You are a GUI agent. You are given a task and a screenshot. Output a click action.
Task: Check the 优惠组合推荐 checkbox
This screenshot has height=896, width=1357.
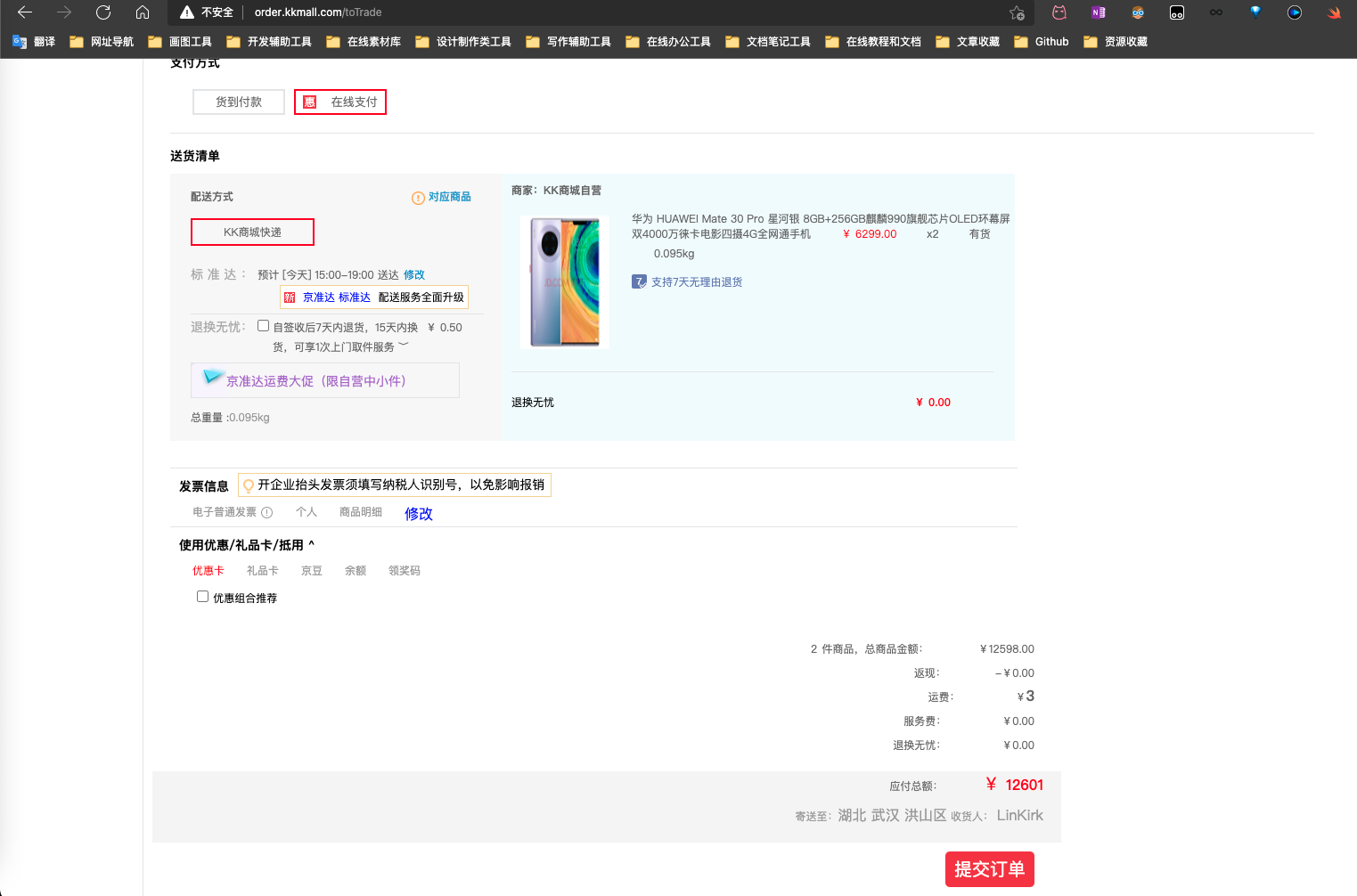tap(203, 597)
